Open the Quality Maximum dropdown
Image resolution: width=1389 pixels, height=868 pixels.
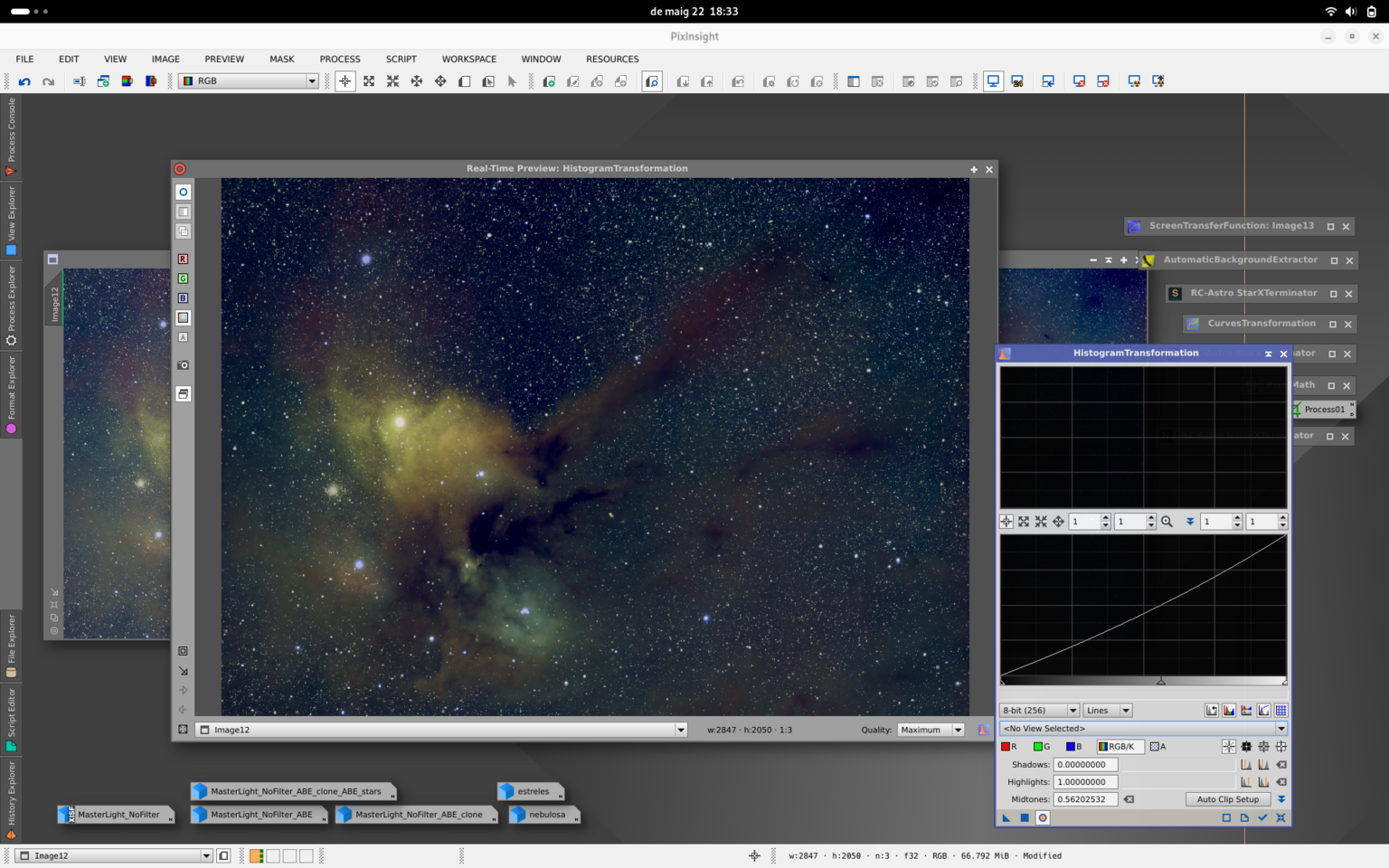click(x=931, y=730)
